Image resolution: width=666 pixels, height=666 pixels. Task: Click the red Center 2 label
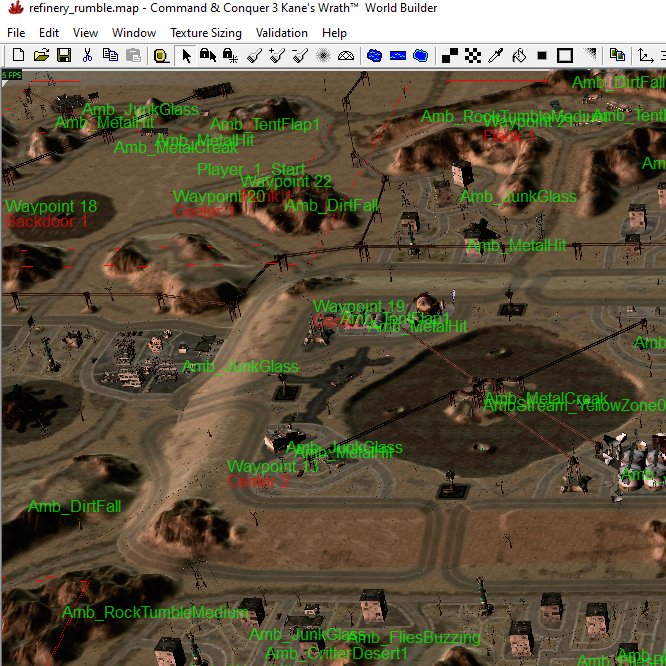(x=259, y=482)
